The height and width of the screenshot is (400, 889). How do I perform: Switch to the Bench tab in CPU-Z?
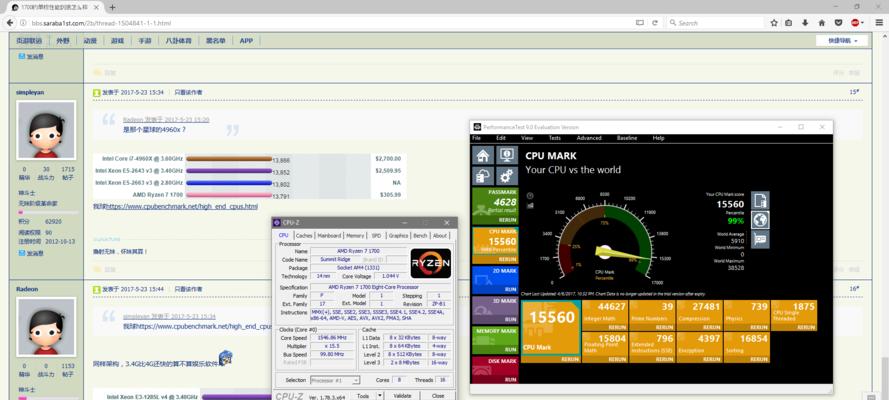point(420,236)
